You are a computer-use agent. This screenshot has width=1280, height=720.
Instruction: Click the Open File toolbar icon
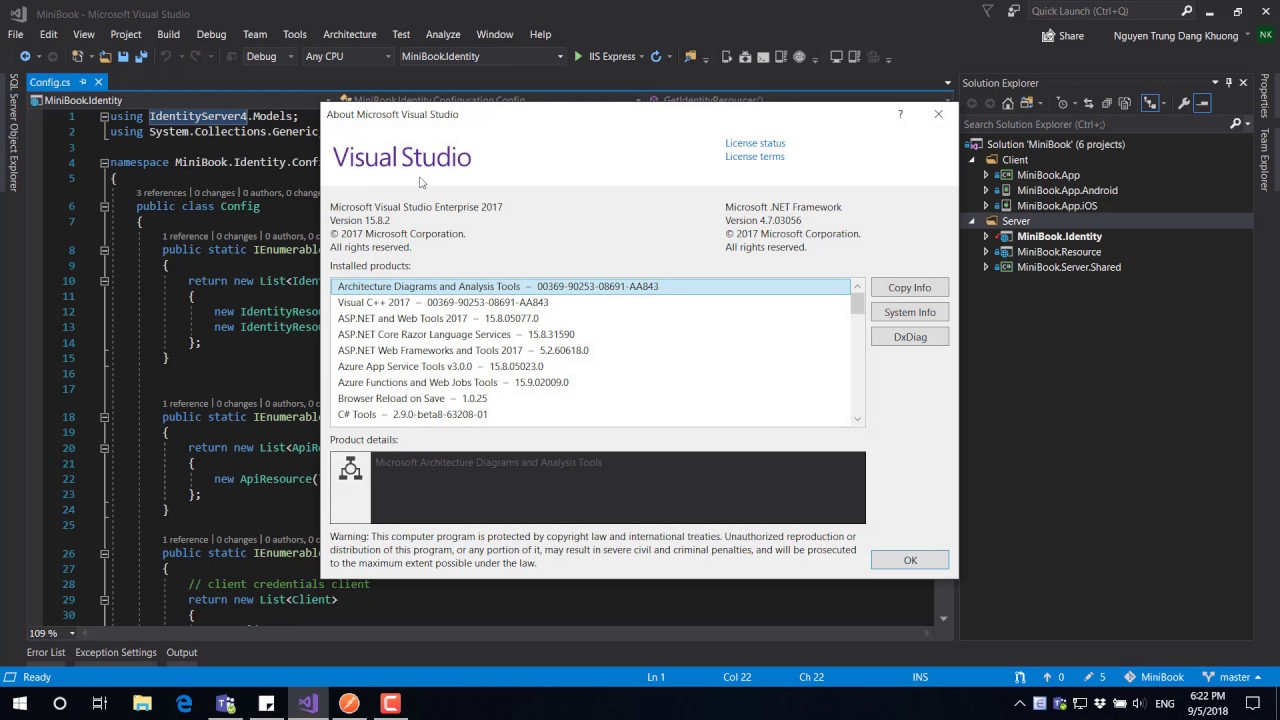coord(105,57)
